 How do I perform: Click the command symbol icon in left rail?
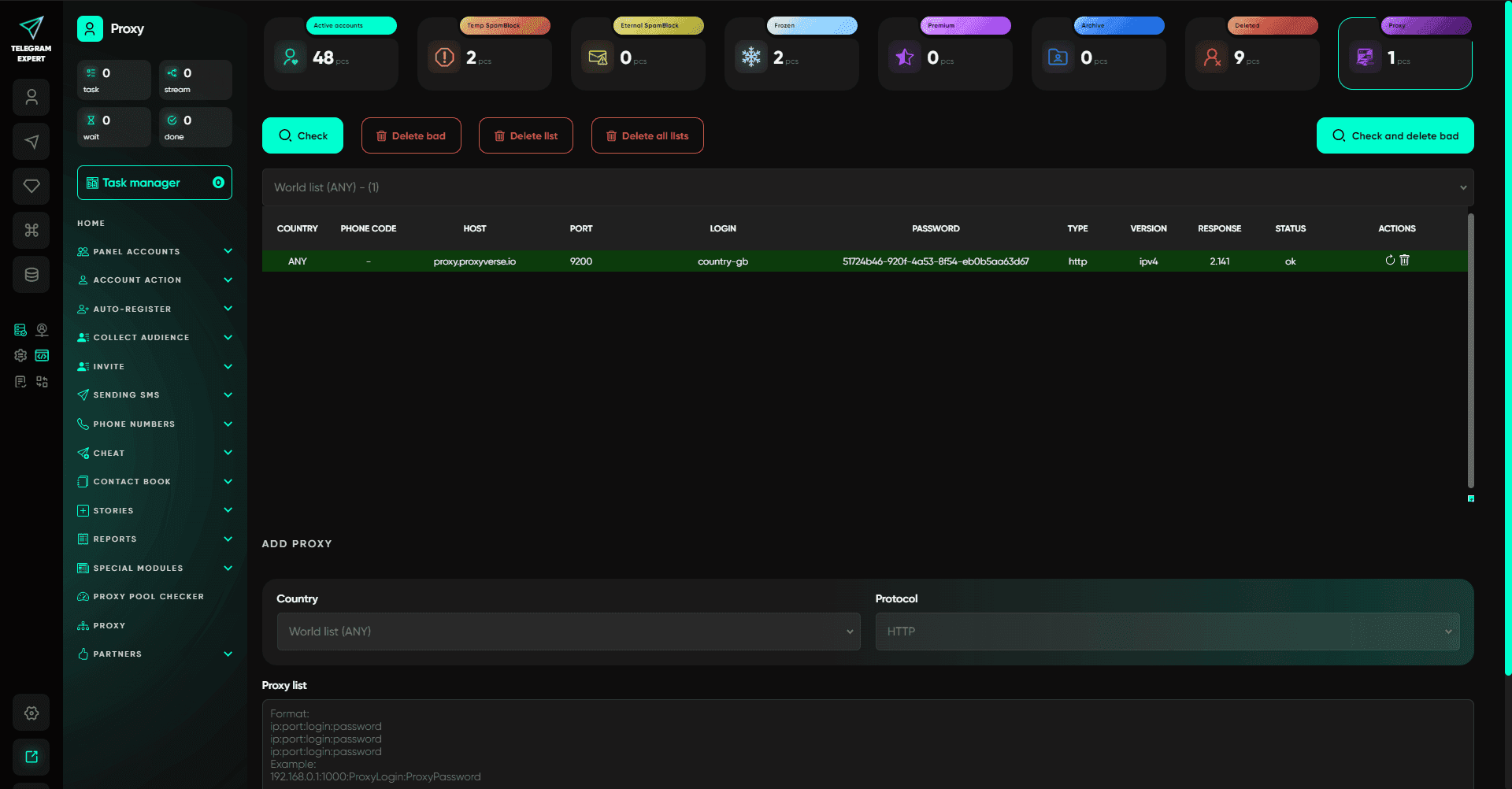[x=31, y=230]
